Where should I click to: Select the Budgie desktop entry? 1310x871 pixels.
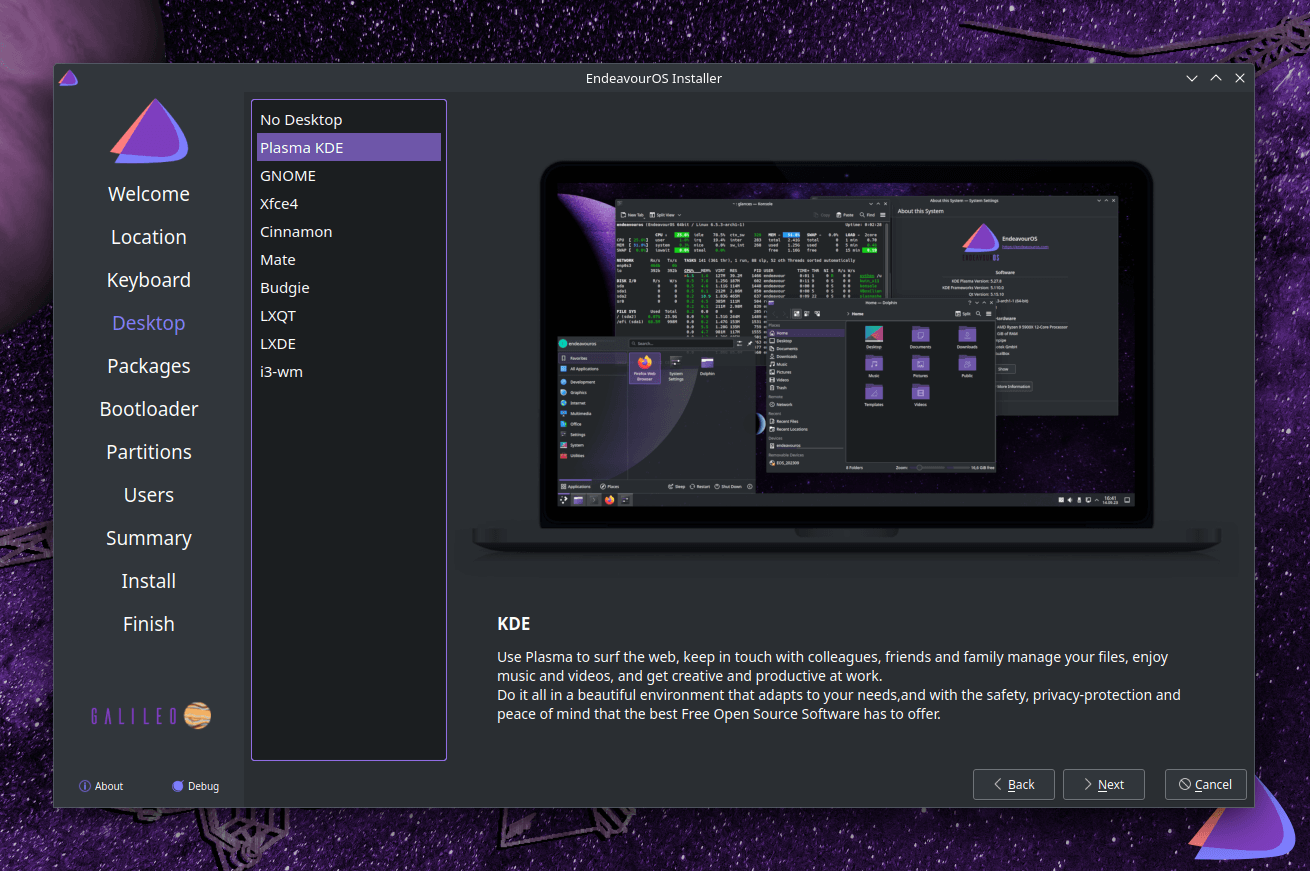click(x=284, y=287)
